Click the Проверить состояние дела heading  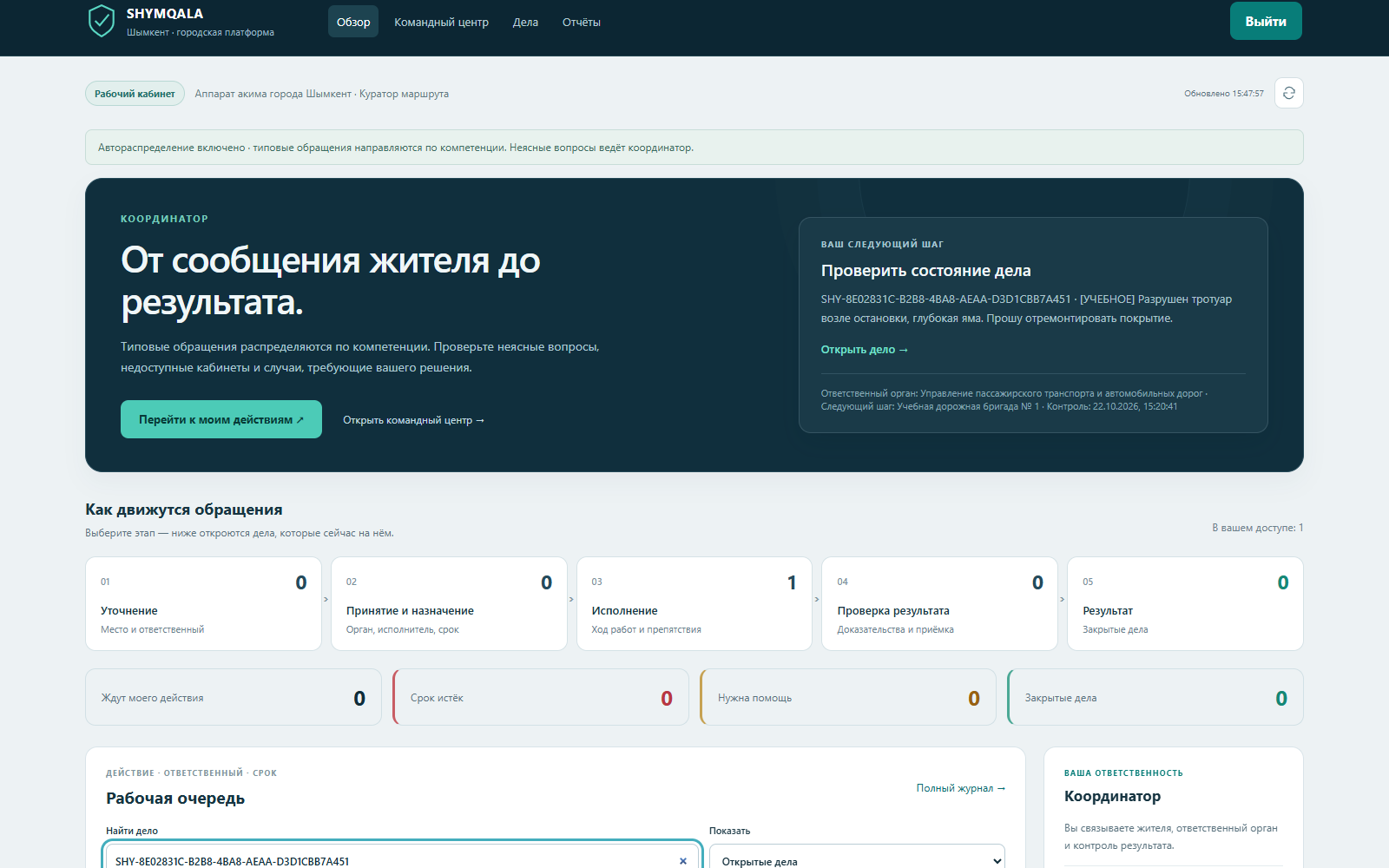point(926,271)
